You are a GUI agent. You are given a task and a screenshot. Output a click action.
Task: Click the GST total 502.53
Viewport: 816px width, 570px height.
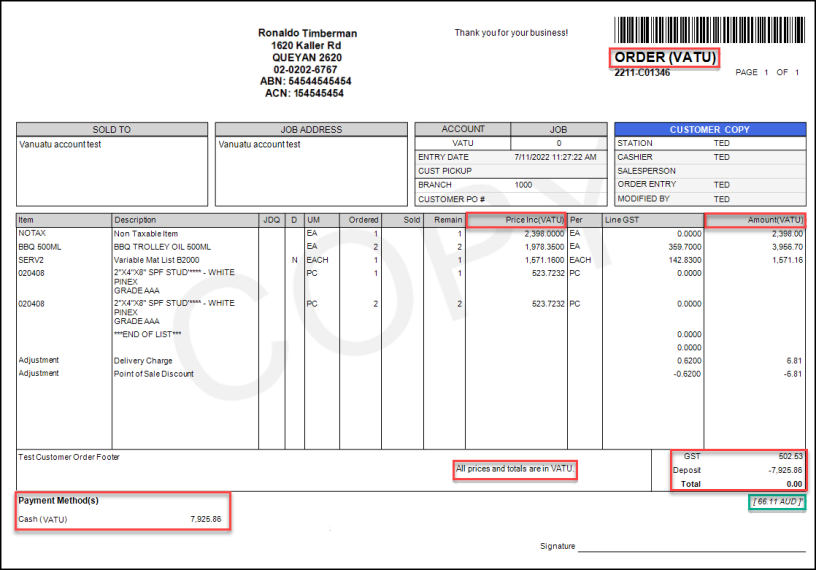pyautogui.click(x=790, y=457)
